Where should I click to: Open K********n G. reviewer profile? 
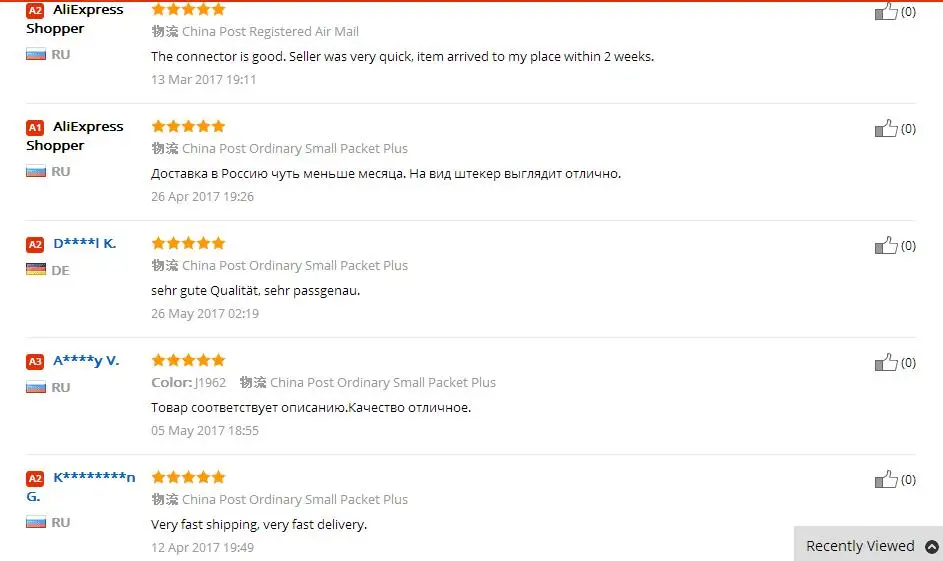[x=93, y=477]
